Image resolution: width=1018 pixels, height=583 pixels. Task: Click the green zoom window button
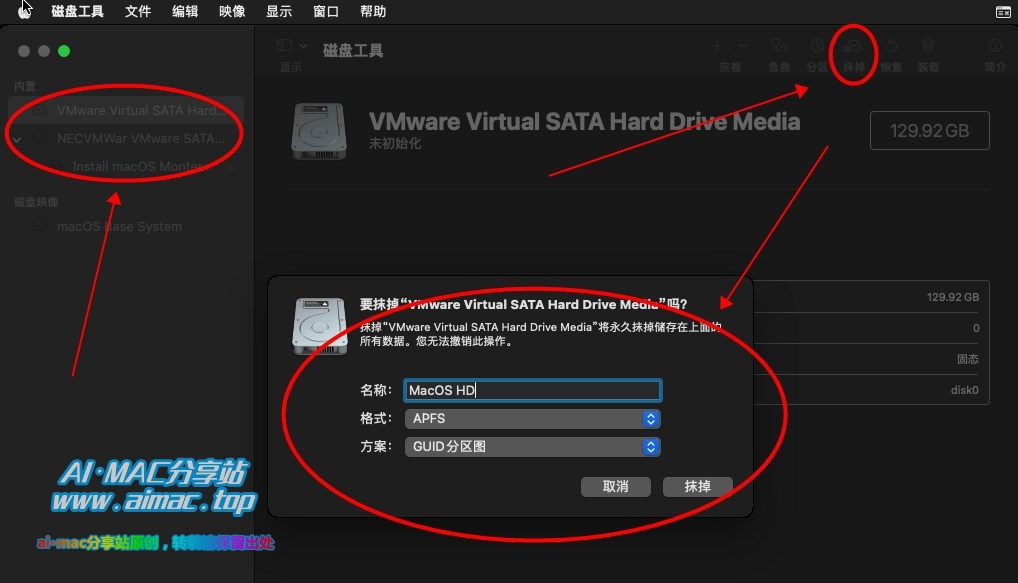click(64, 51)
